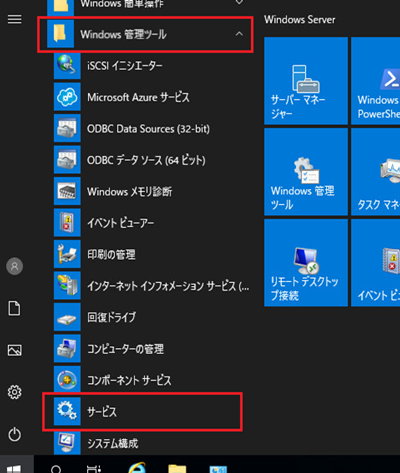Click the 回復ドライブ drive icon

[x=67, y=317]
